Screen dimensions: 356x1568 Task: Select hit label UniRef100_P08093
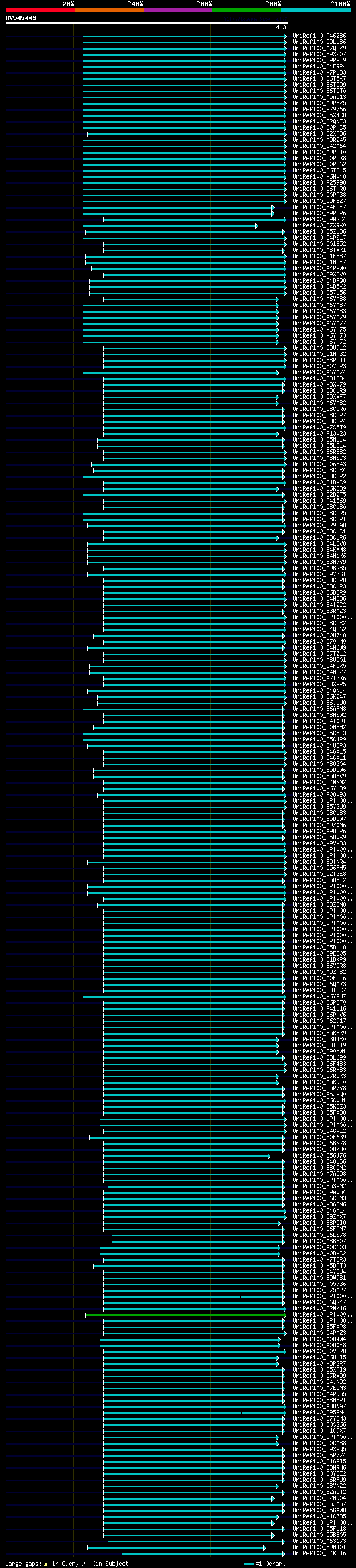pos(319,794)
